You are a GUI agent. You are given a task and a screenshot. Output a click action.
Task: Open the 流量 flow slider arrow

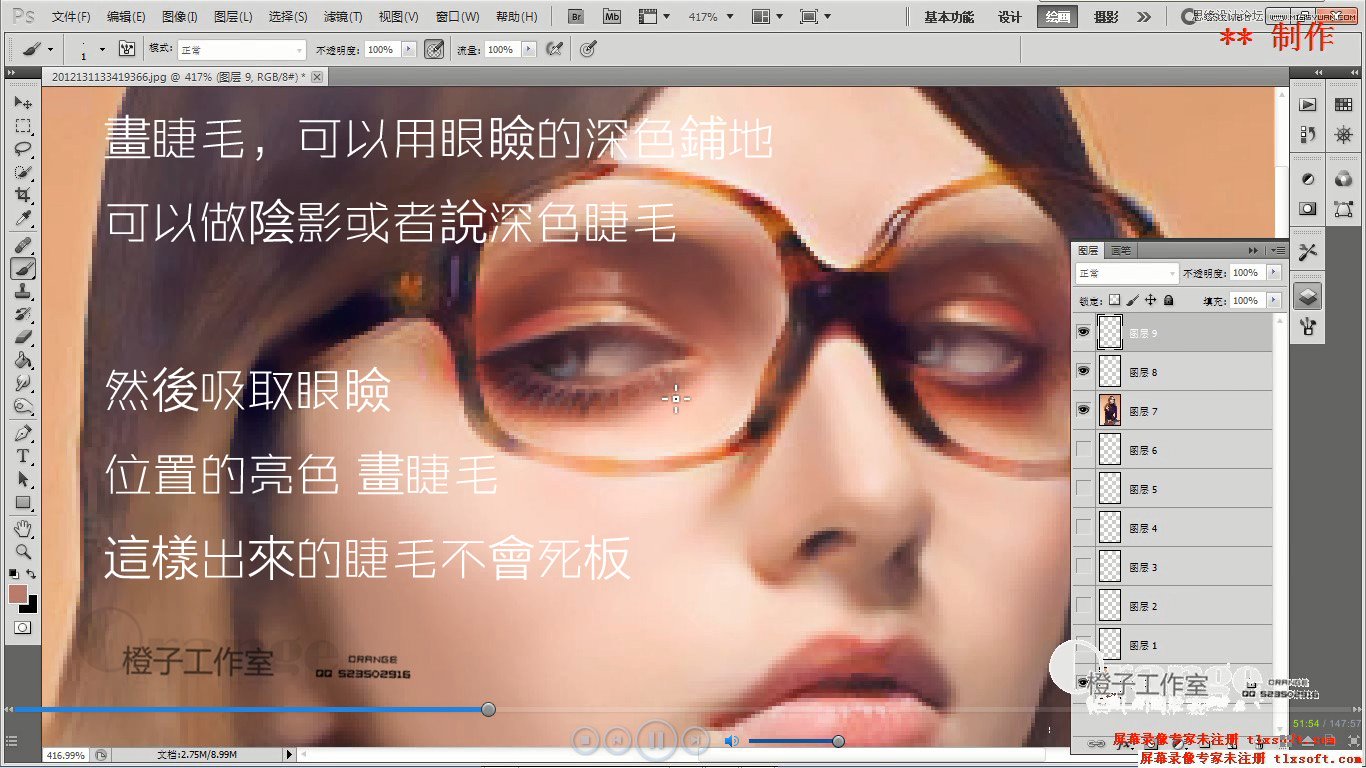(528, 50)
